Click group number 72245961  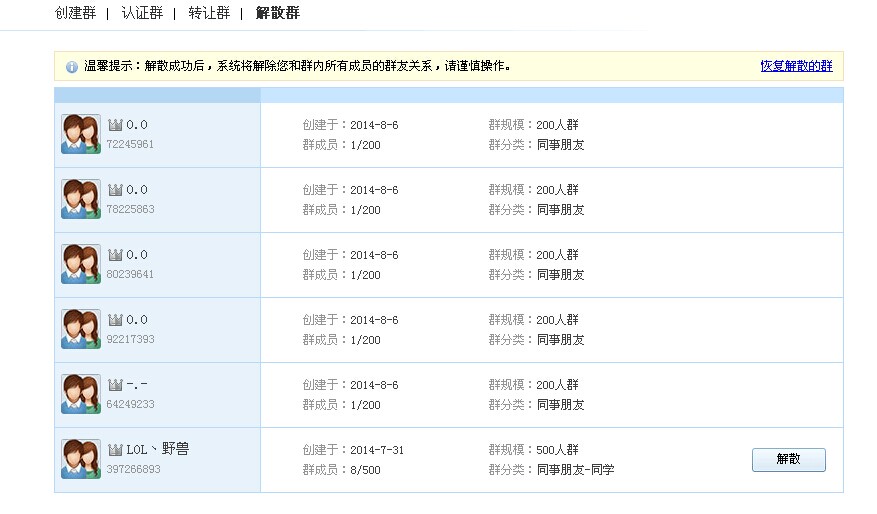coord(130,144)
